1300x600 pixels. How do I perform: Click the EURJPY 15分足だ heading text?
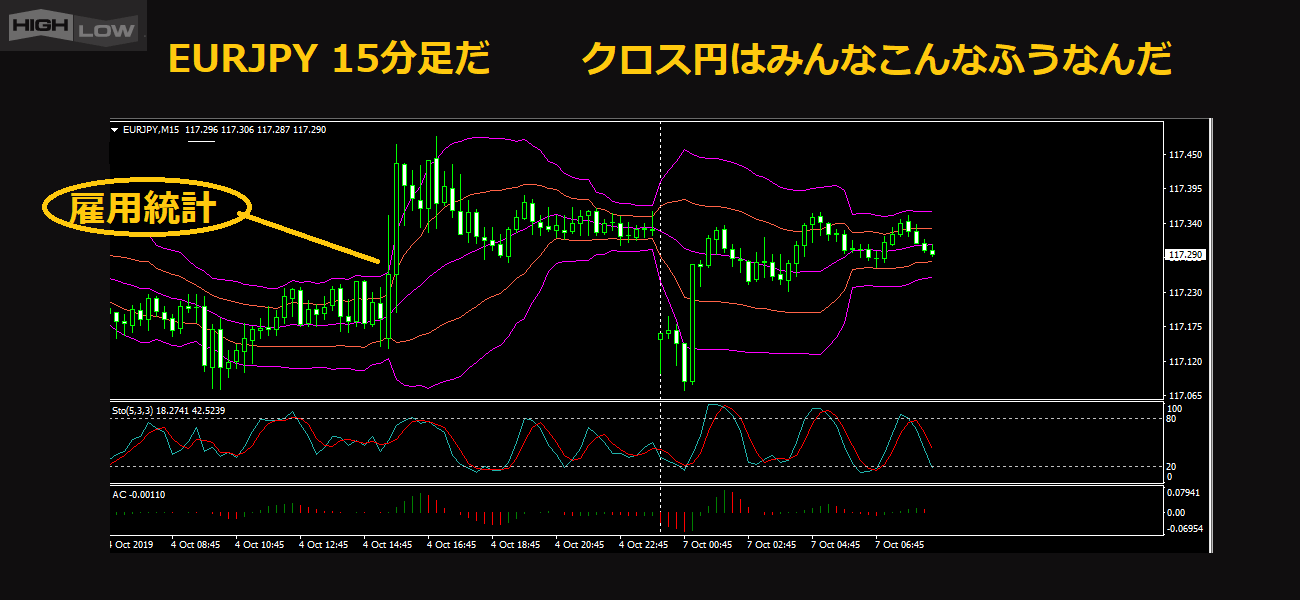pyautogui.click(x=329, y=60)
